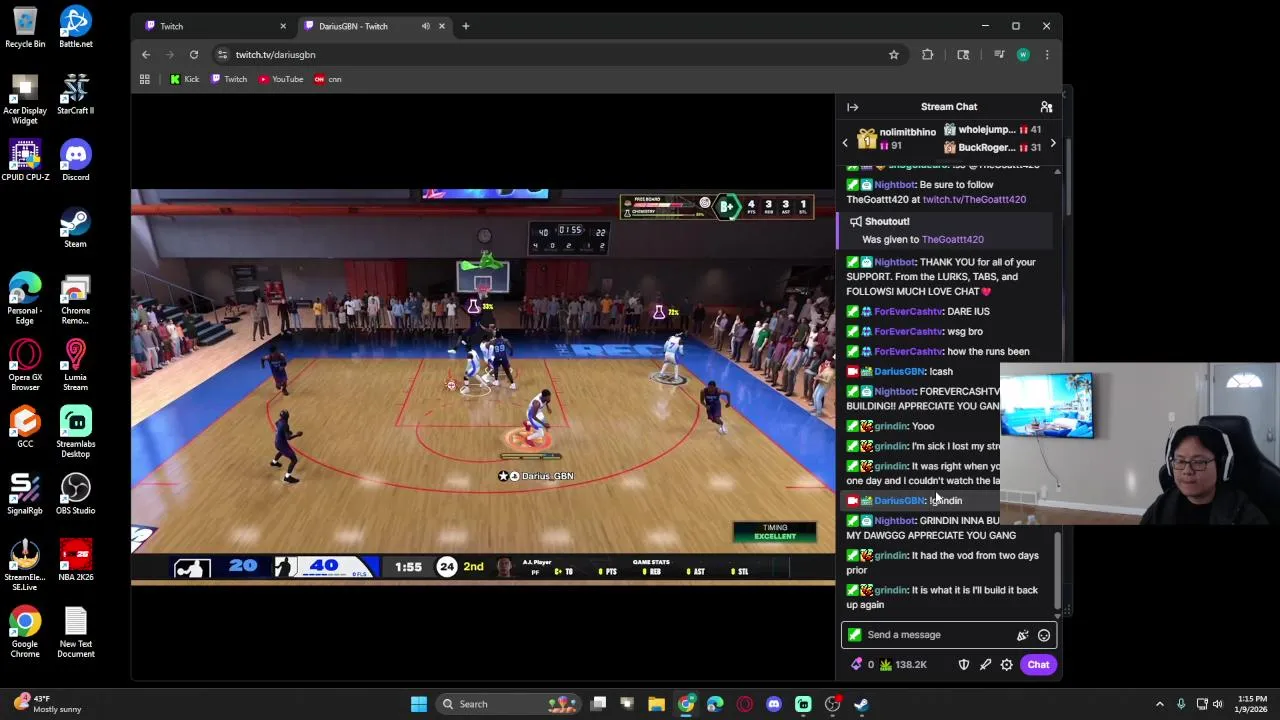Open Windows Start menu

tap(419, 704)
